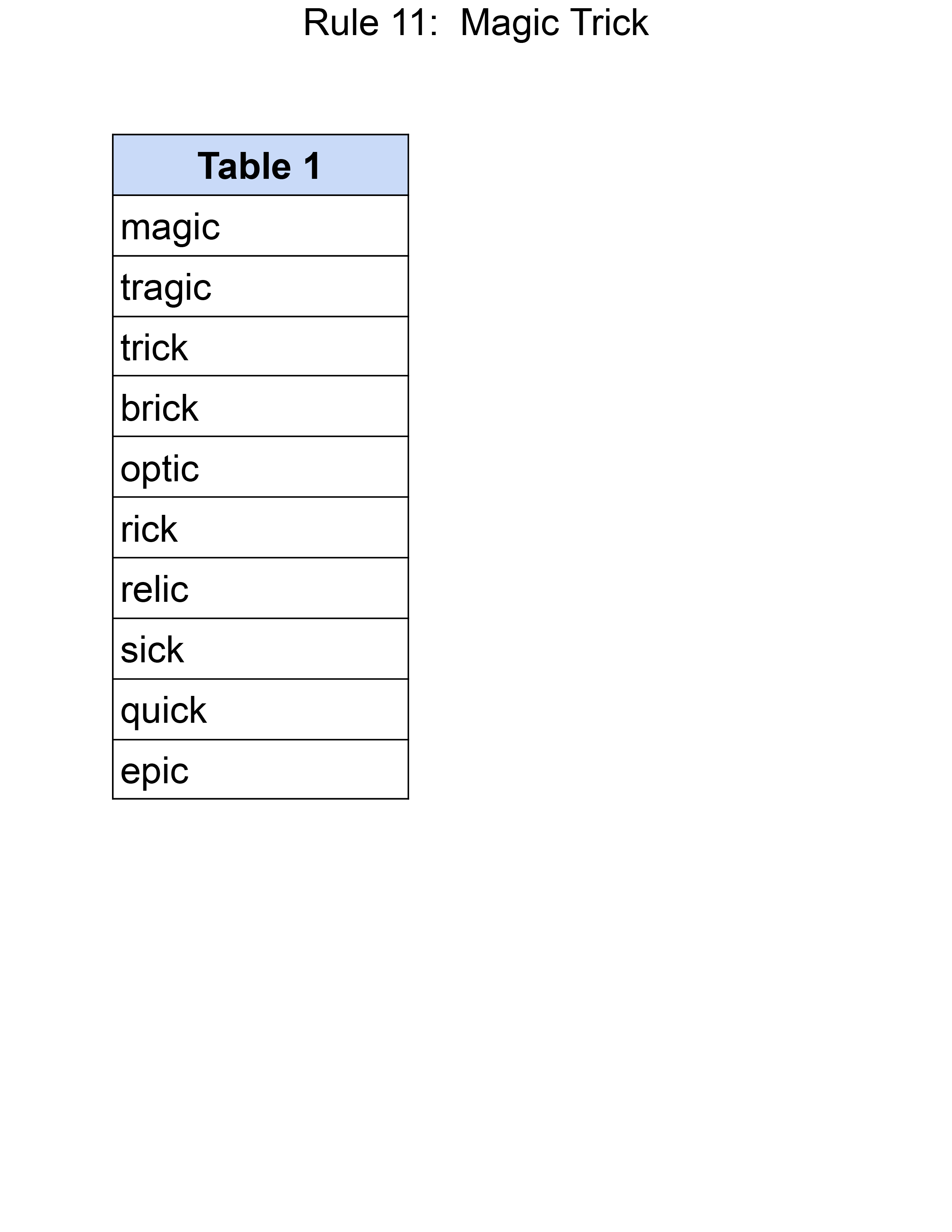Click the "tragic" table row

click(x=261, y=286)
